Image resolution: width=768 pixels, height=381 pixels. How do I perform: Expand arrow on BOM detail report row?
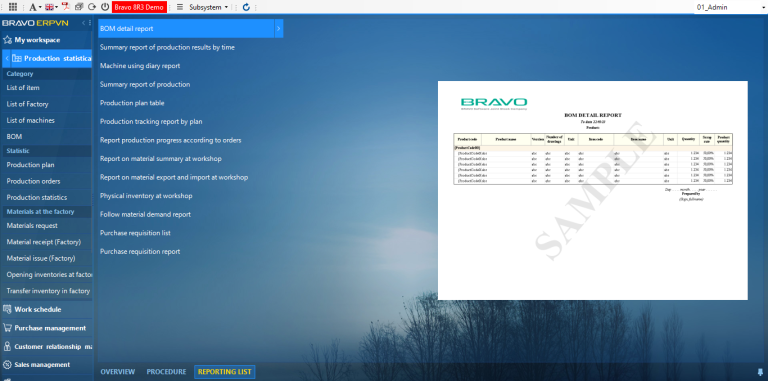tap(278, 29)
